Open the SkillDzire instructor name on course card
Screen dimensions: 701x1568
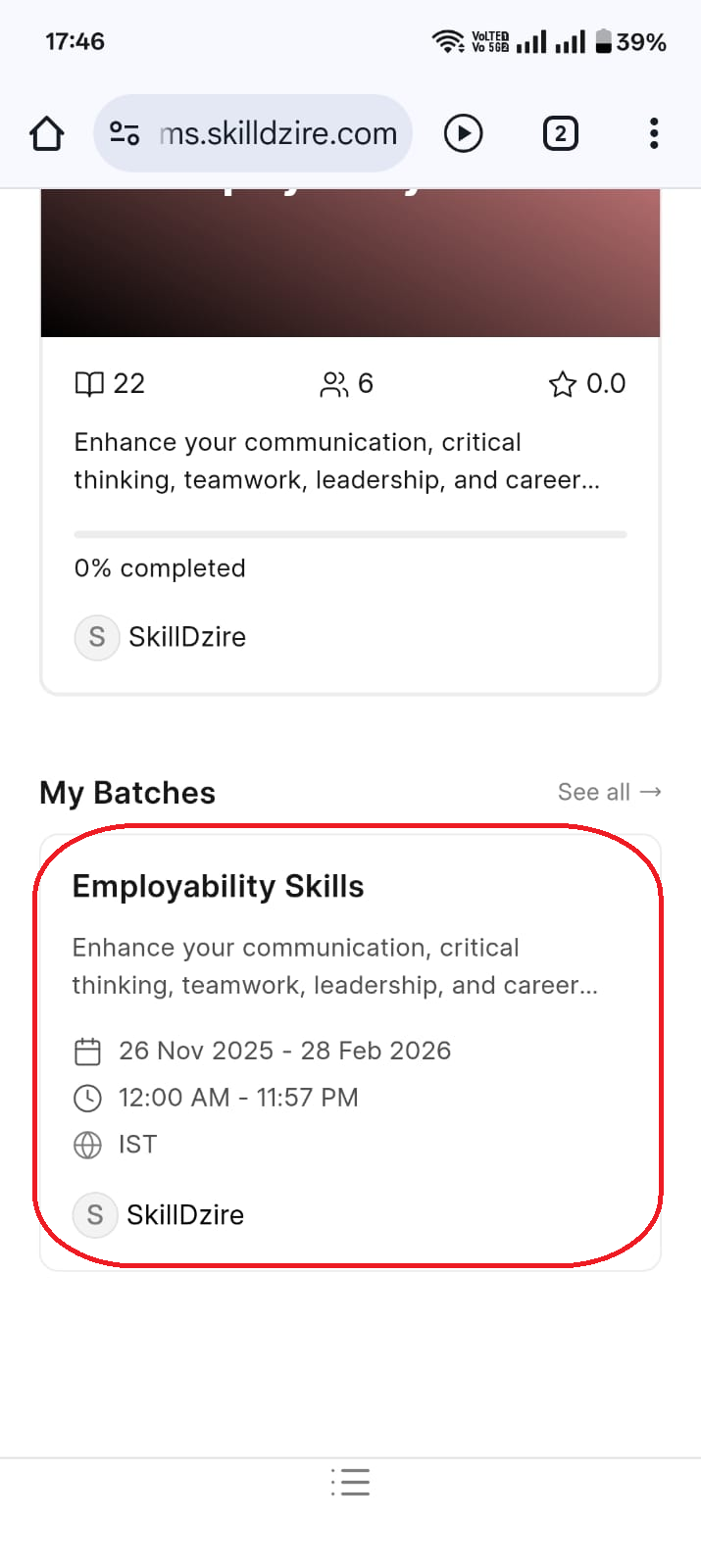tap(187, 637)
